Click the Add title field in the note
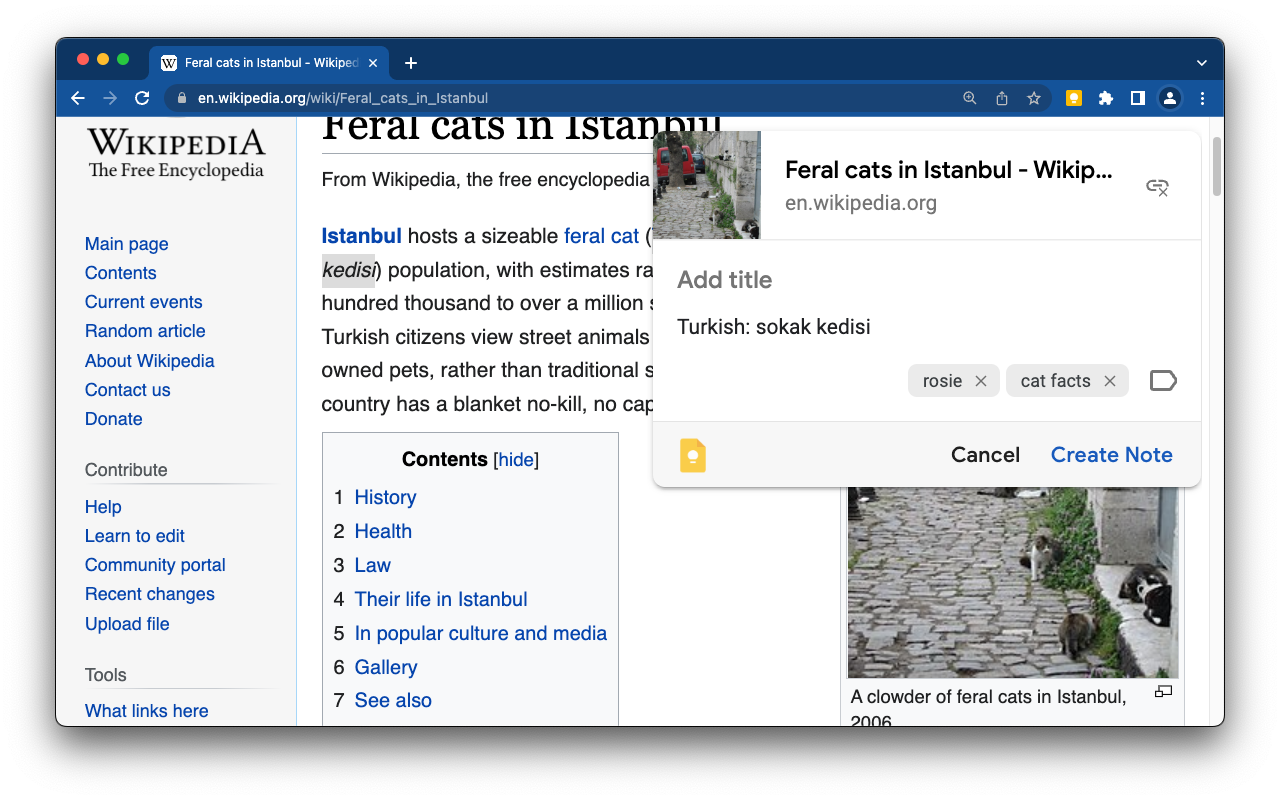The image size is (1280, 800). point(724,280)
